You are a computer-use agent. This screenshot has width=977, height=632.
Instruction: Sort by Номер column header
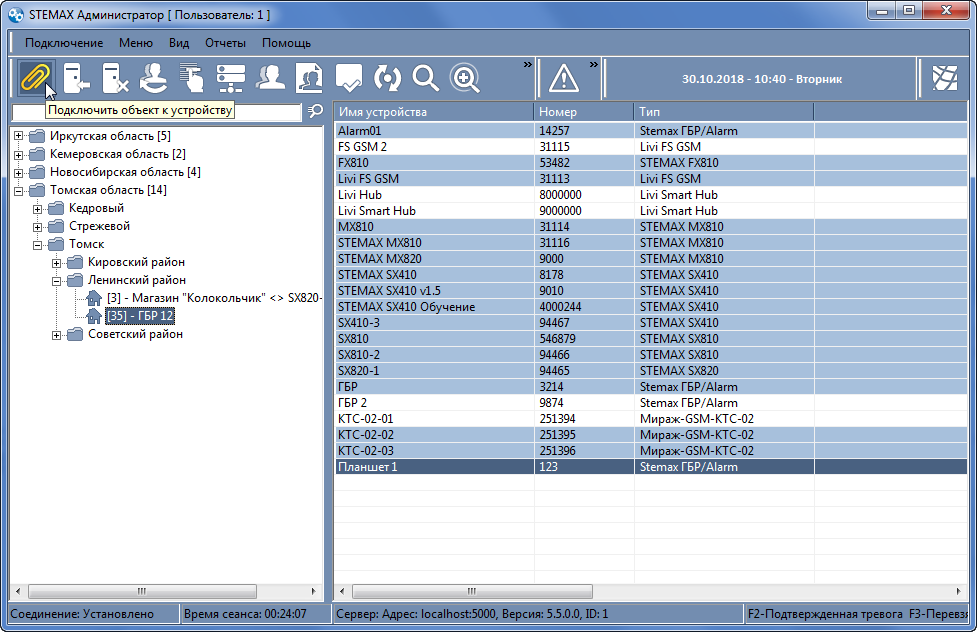pyautogui.click(x=584, y=112)
